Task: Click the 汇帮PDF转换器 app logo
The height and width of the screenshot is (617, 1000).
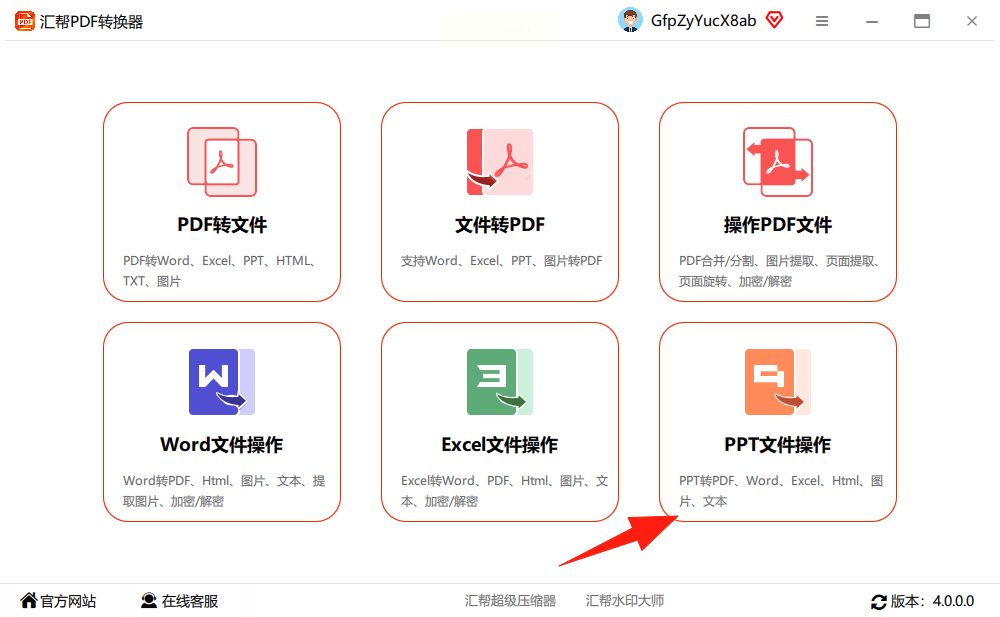Action: (x=25, y=21)
